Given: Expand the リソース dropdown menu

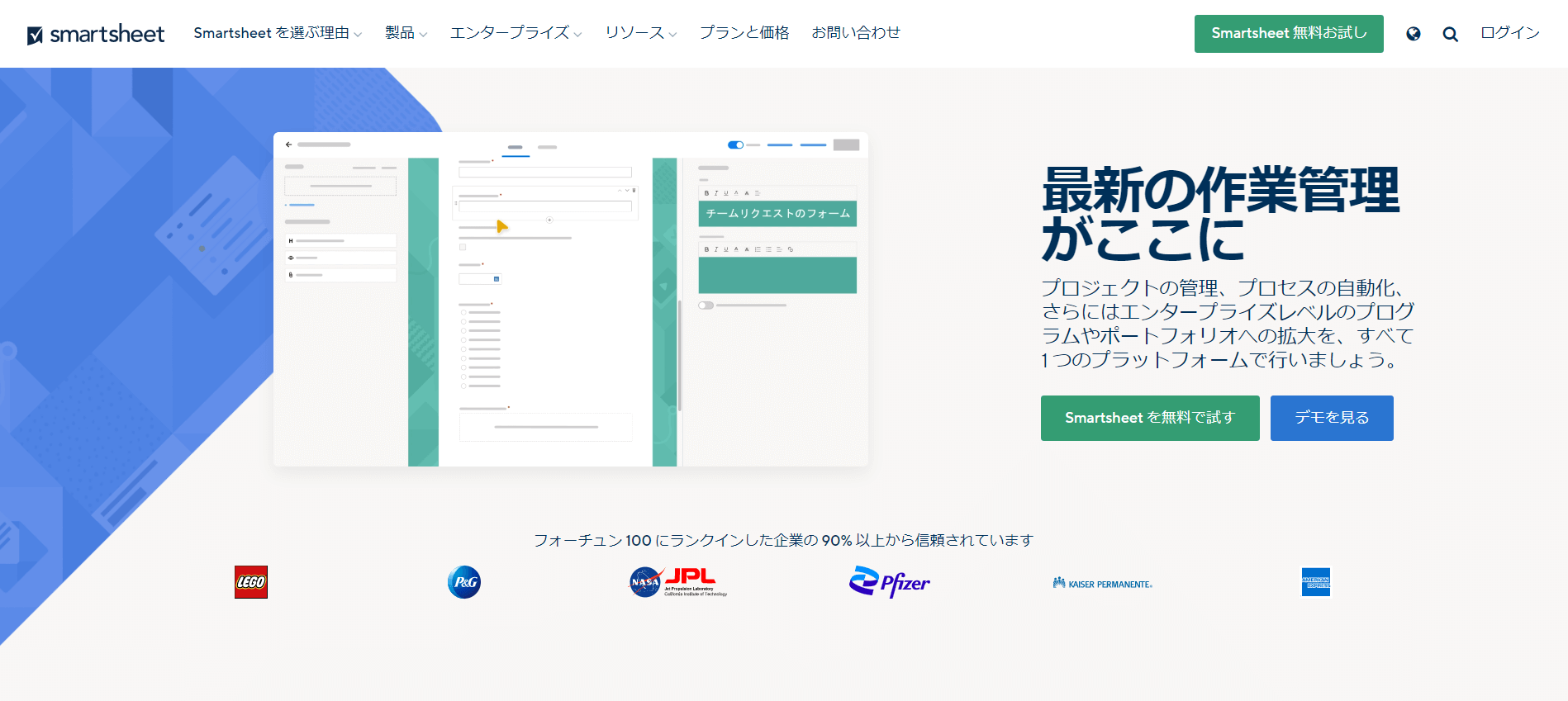Looking at the screenshot, I should coord(640,33).
